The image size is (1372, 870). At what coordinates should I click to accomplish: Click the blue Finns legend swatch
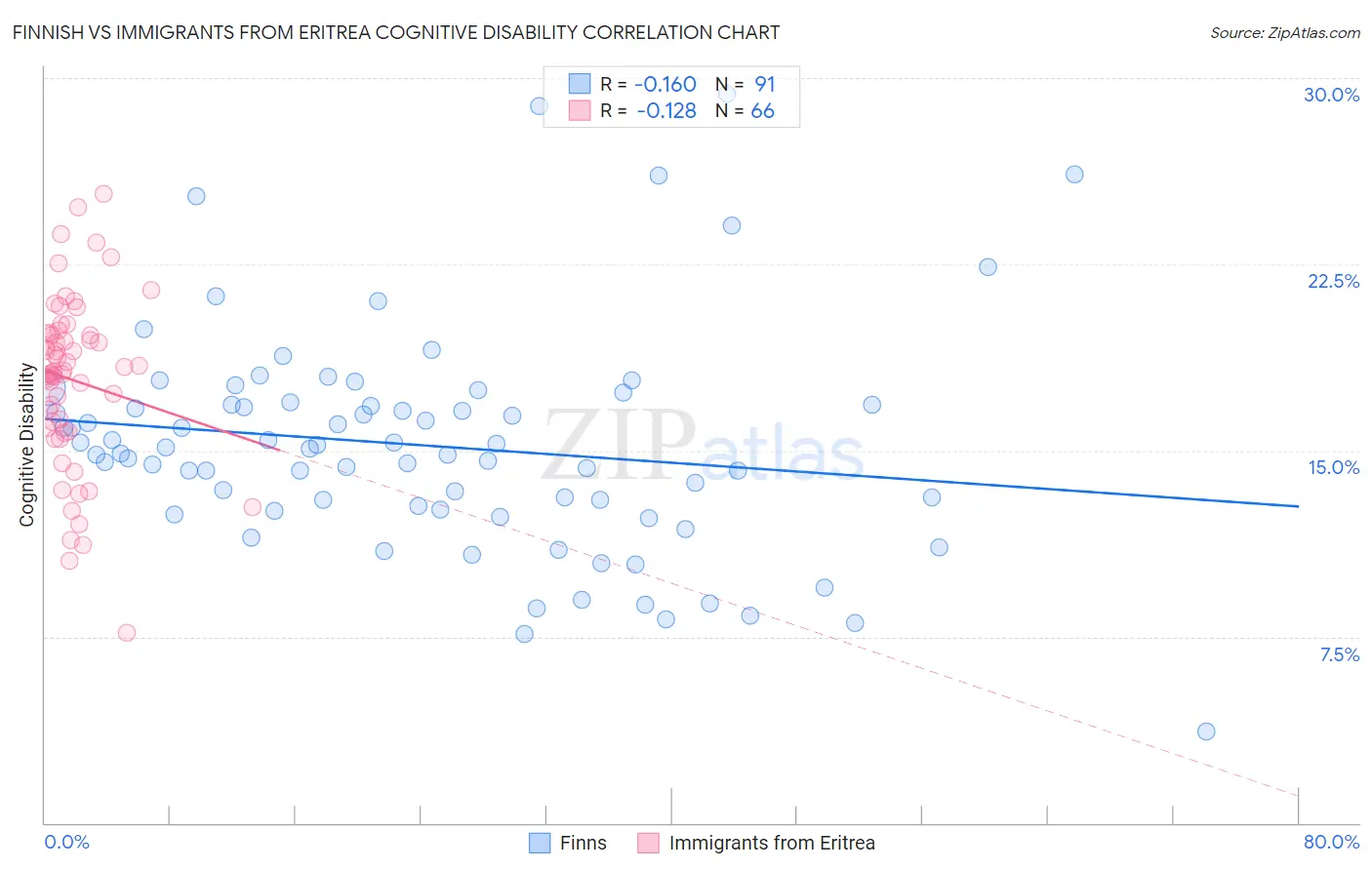[540, 843]
